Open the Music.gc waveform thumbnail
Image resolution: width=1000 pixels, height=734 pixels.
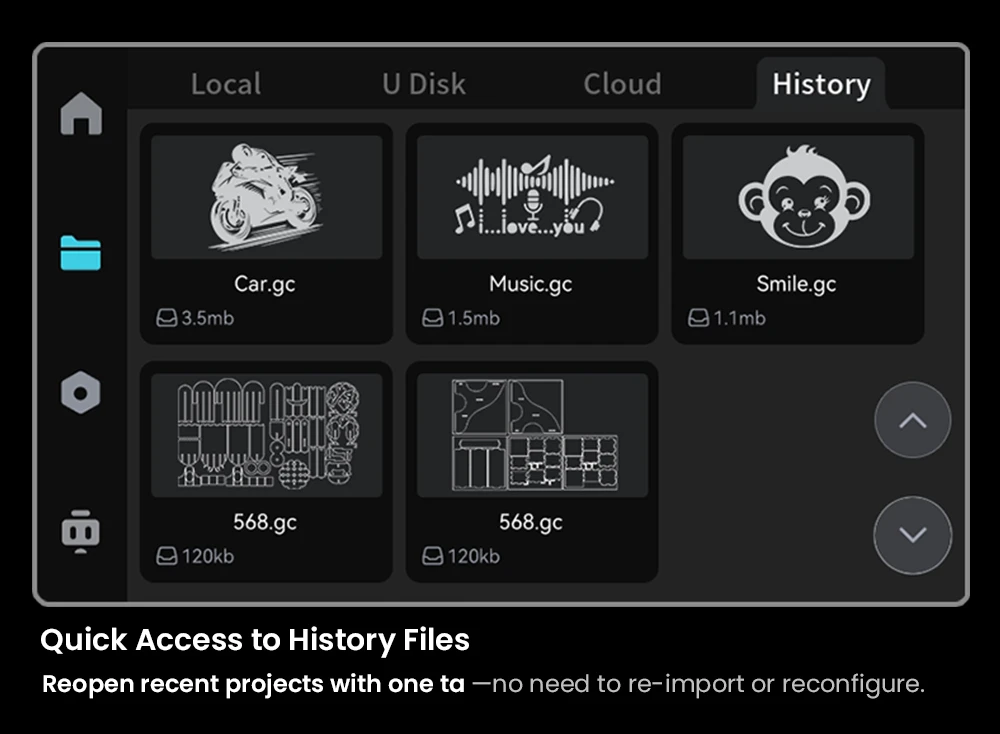pos(532,198)
